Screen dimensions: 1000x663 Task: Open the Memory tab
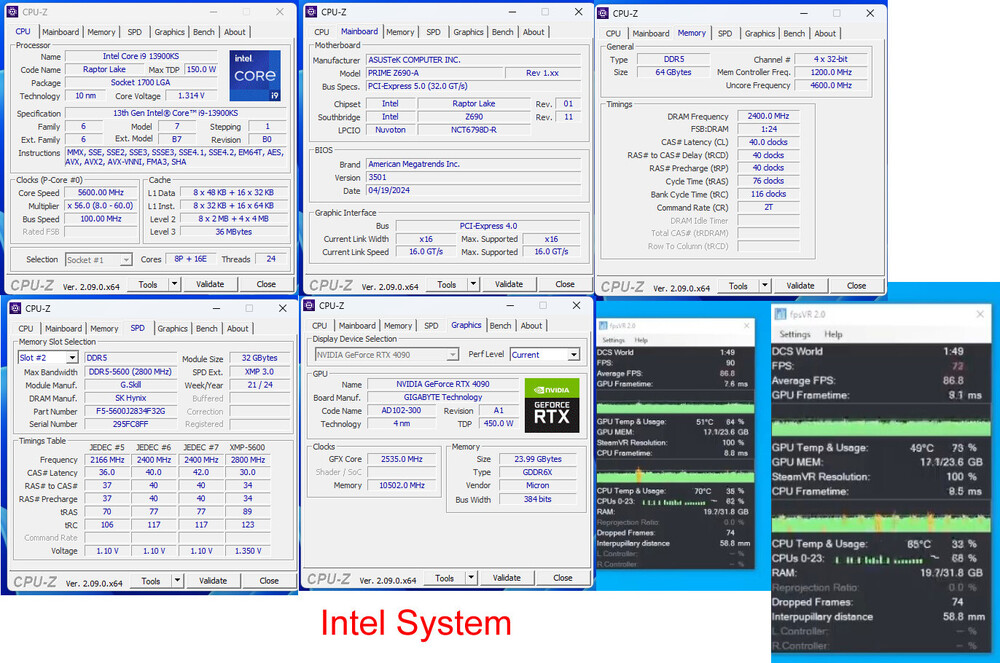pos(692,33)
